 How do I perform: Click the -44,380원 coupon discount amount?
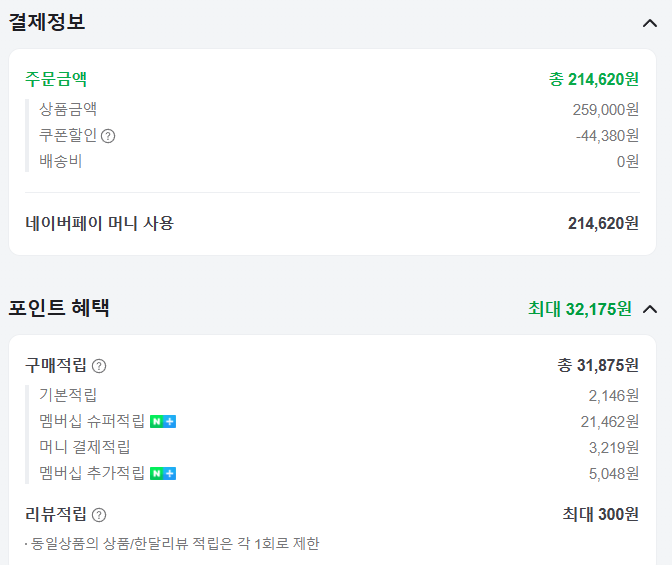607,135
